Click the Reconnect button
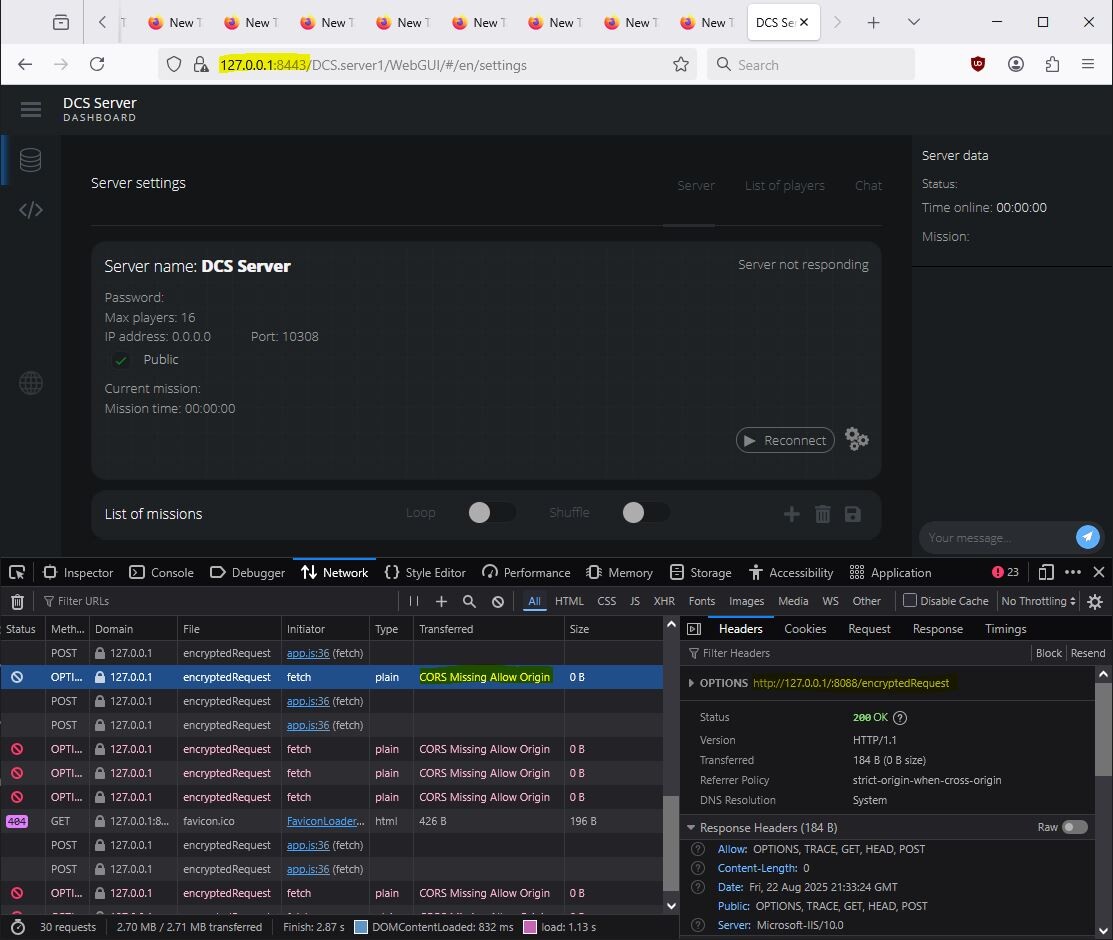Image resolution: width=1113 pixels, height=940 pixels. coord(785,440)
